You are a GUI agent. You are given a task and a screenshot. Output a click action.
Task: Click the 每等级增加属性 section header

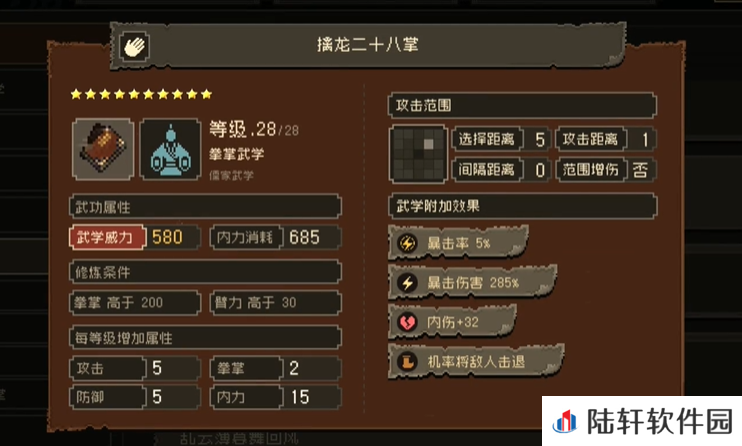pyautogui.click(x=205, y=338)
